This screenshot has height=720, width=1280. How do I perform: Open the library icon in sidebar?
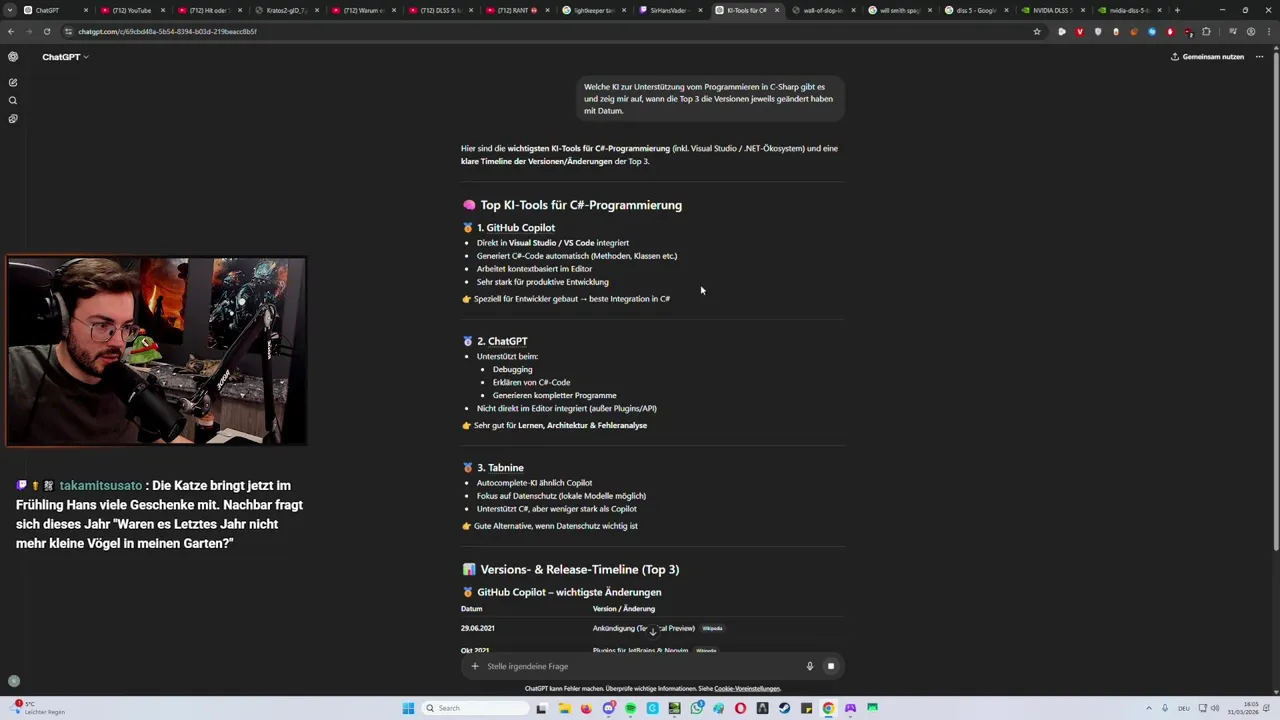click(13, 119)
